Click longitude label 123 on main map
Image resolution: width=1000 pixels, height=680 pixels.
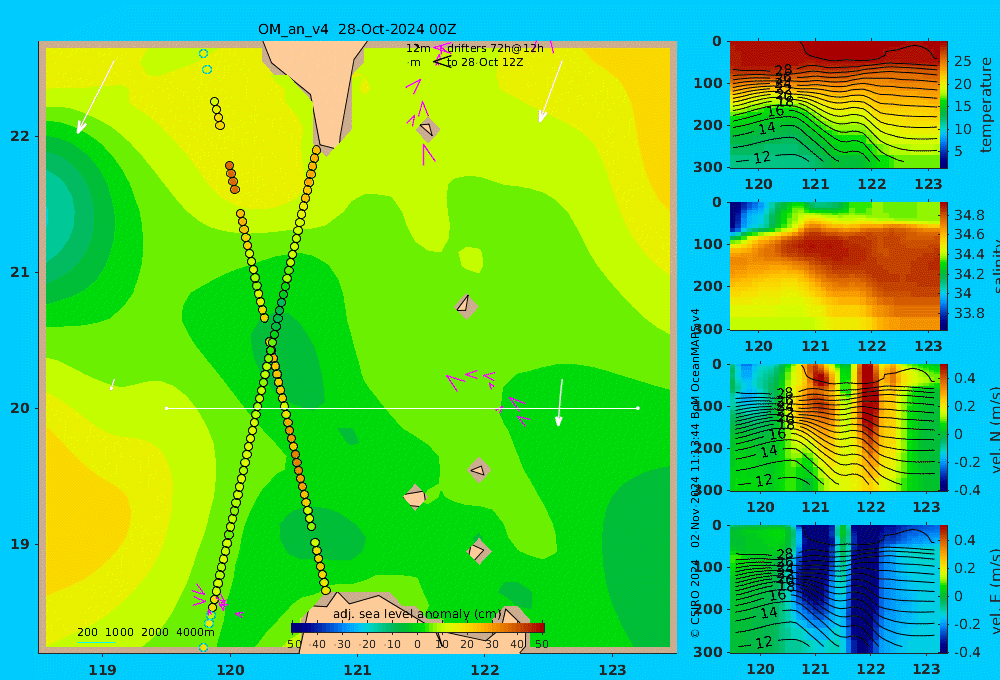613,670
